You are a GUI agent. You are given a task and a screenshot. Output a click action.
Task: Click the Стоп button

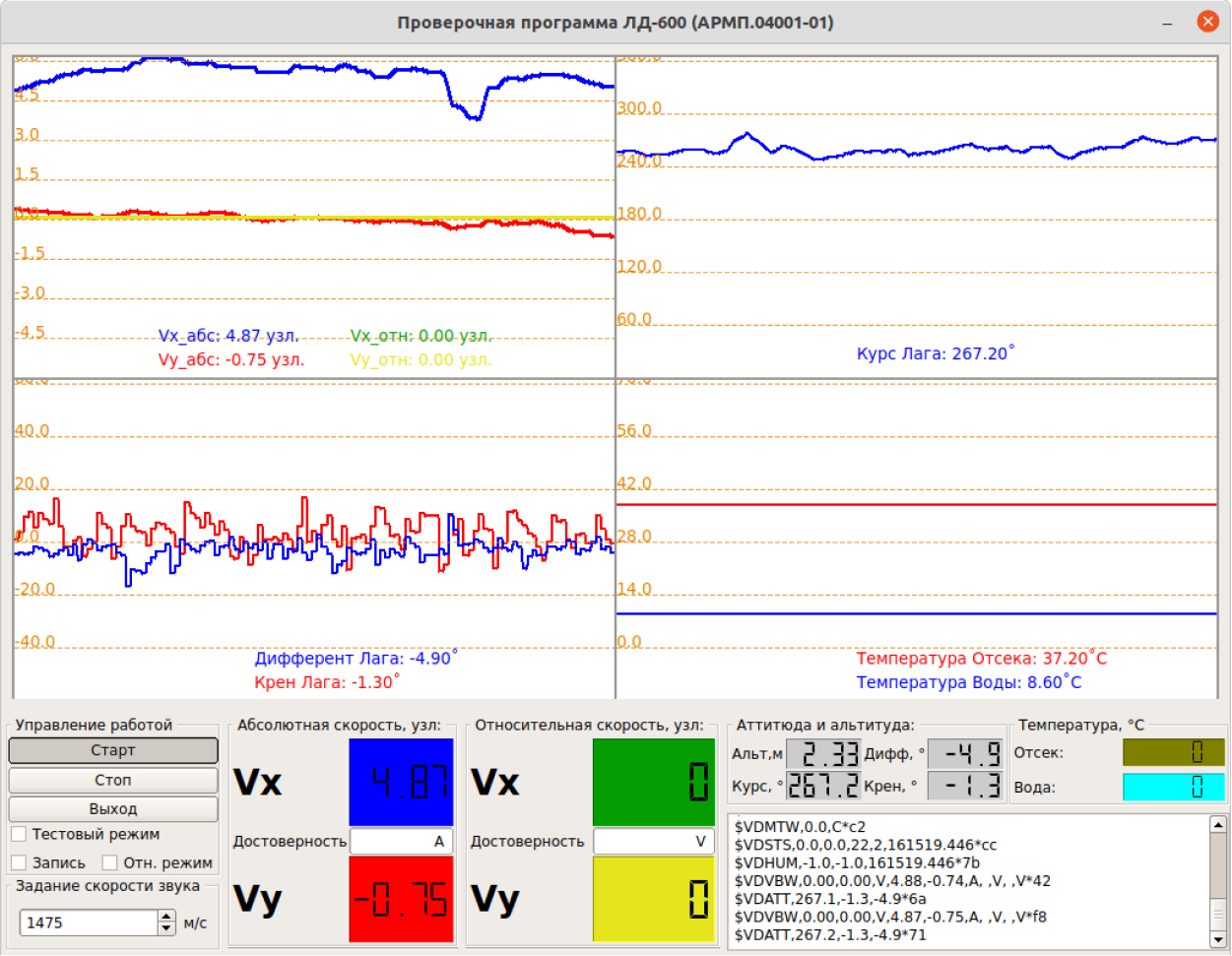click(113, 780)
